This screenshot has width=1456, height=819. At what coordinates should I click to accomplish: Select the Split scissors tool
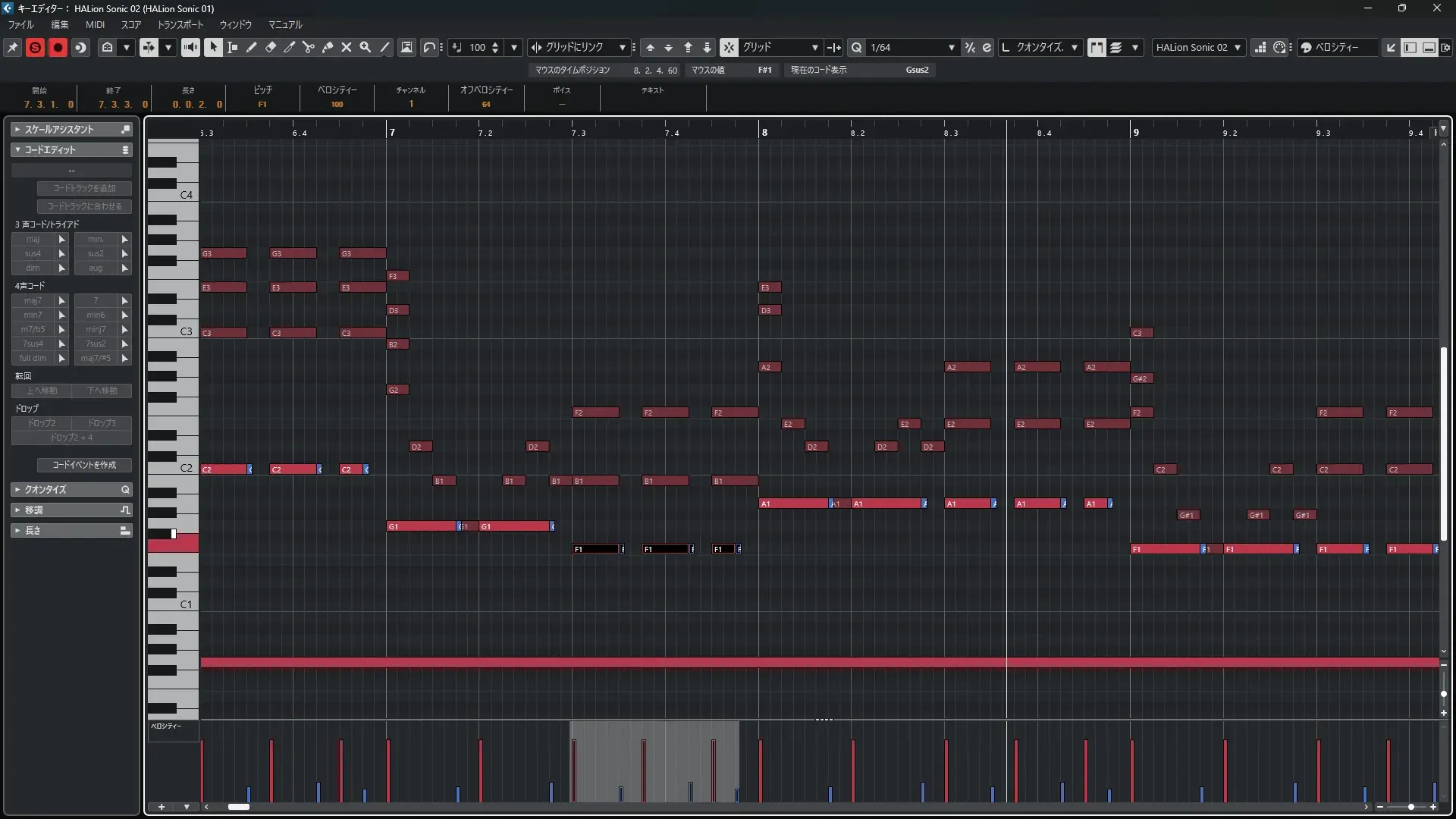tap(308, 47)
